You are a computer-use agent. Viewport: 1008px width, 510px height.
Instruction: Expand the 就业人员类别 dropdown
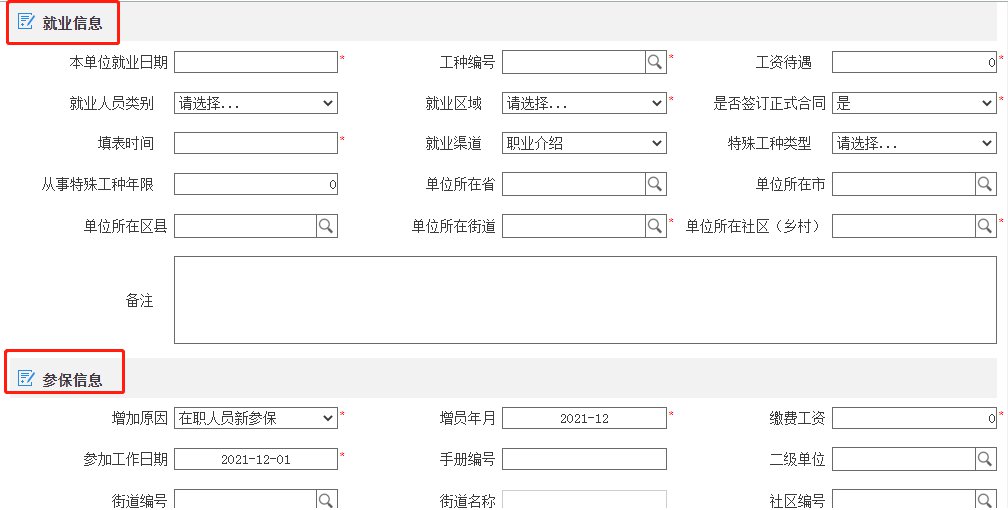click(x=256, y=103)
